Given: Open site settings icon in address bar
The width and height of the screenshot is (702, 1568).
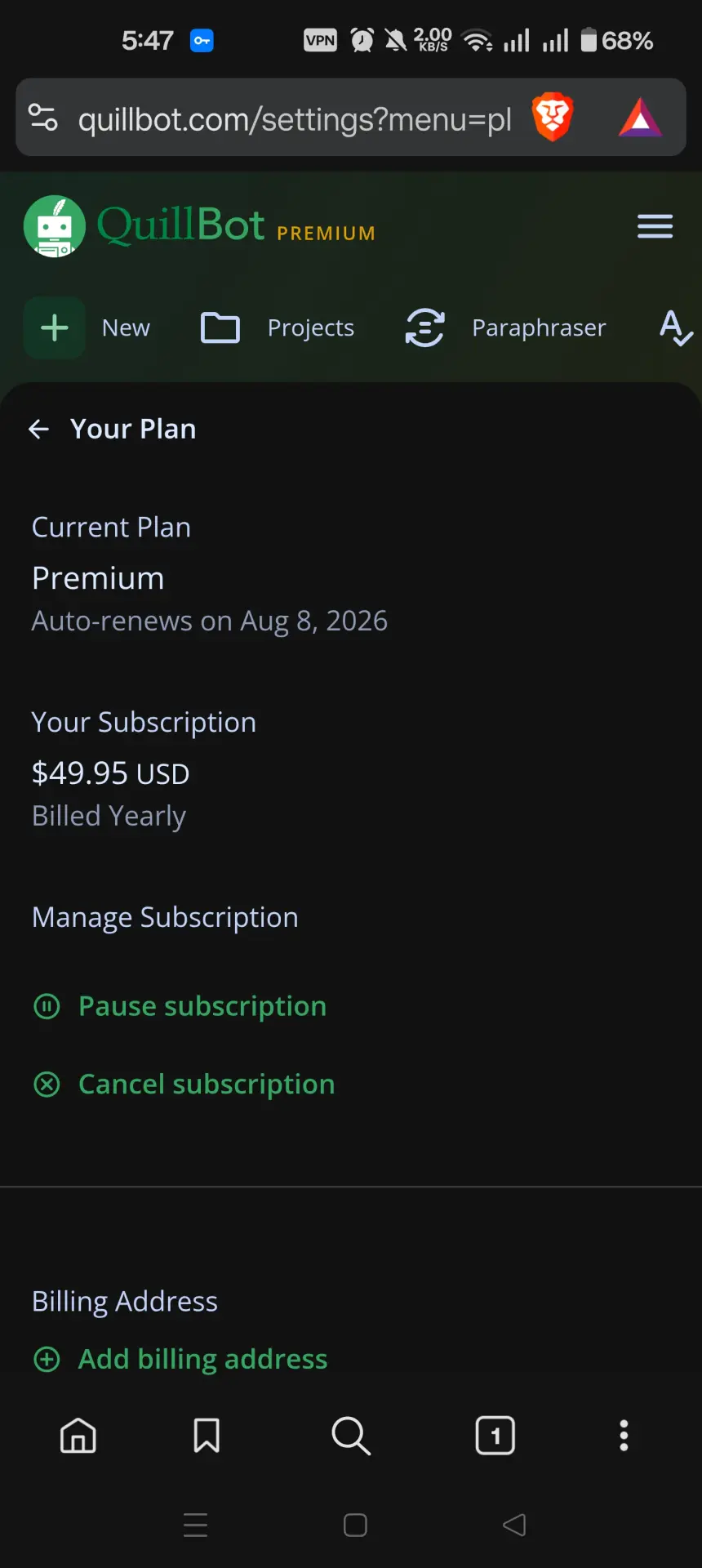Looking at the screenshot, I should (43, 117).
